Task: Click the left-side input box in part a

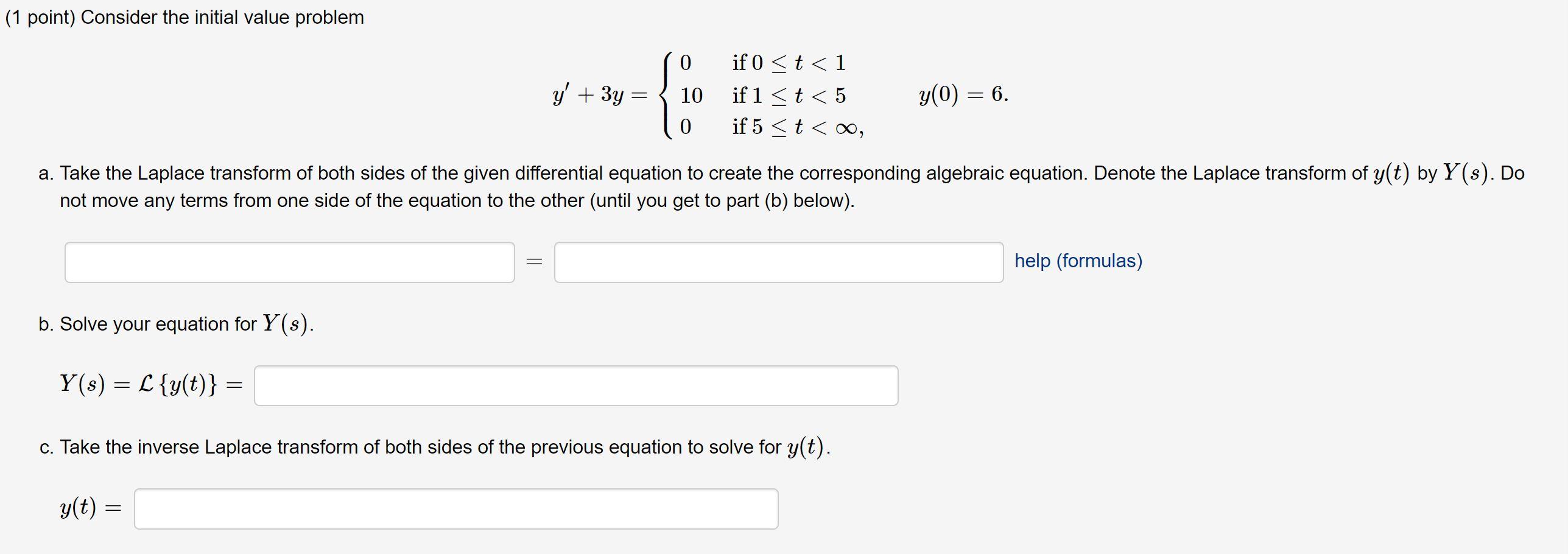Action: [x=290, y=262]
